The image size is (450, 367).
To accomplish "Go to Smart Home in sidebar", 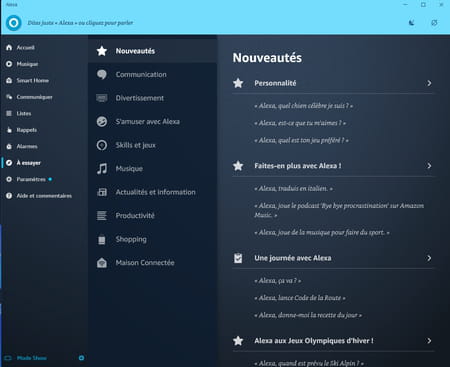I will pos(33,80).
